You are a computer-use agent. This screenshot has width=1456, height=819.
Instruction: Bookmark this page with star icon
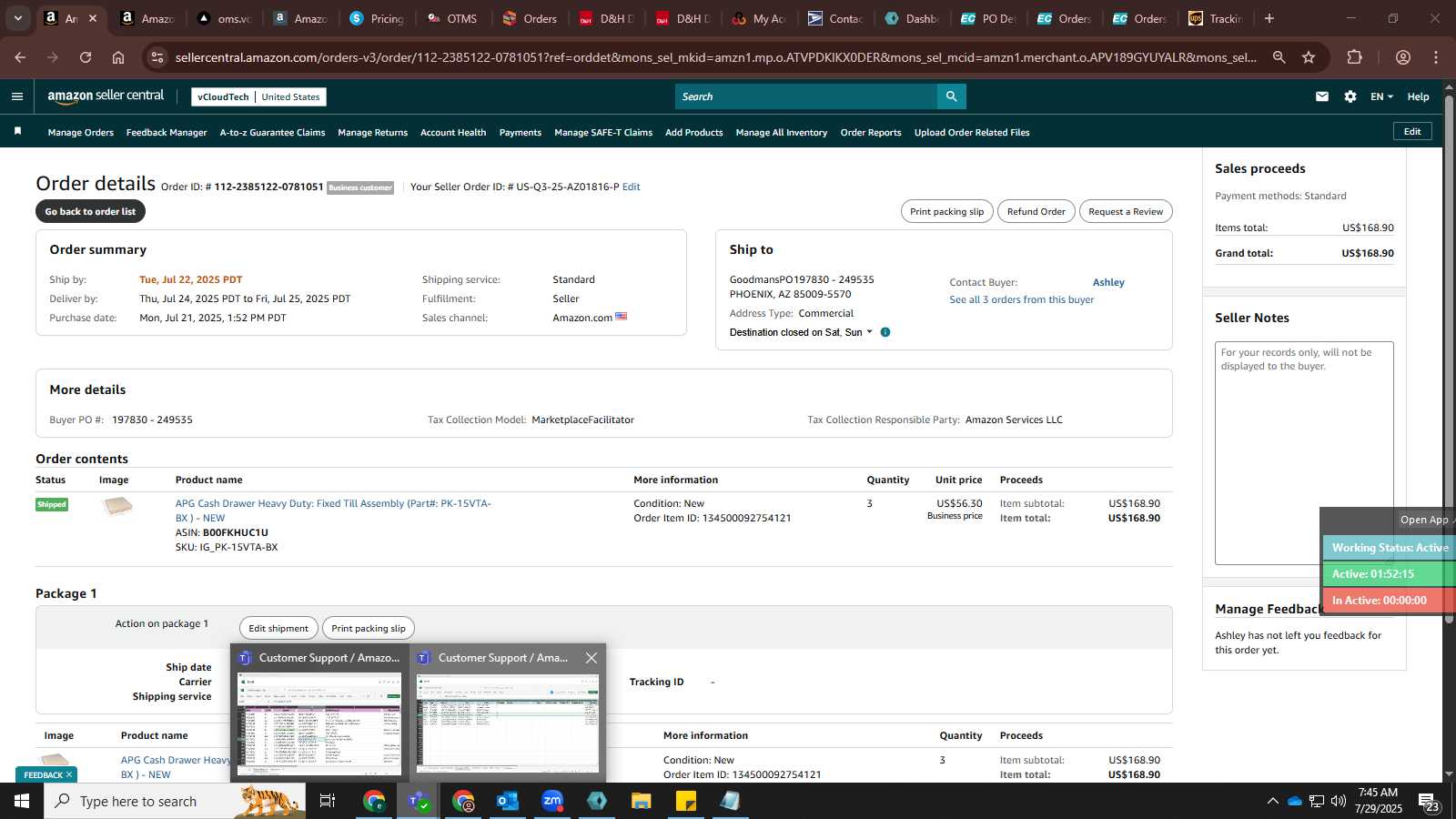[x=1309, y=57]
